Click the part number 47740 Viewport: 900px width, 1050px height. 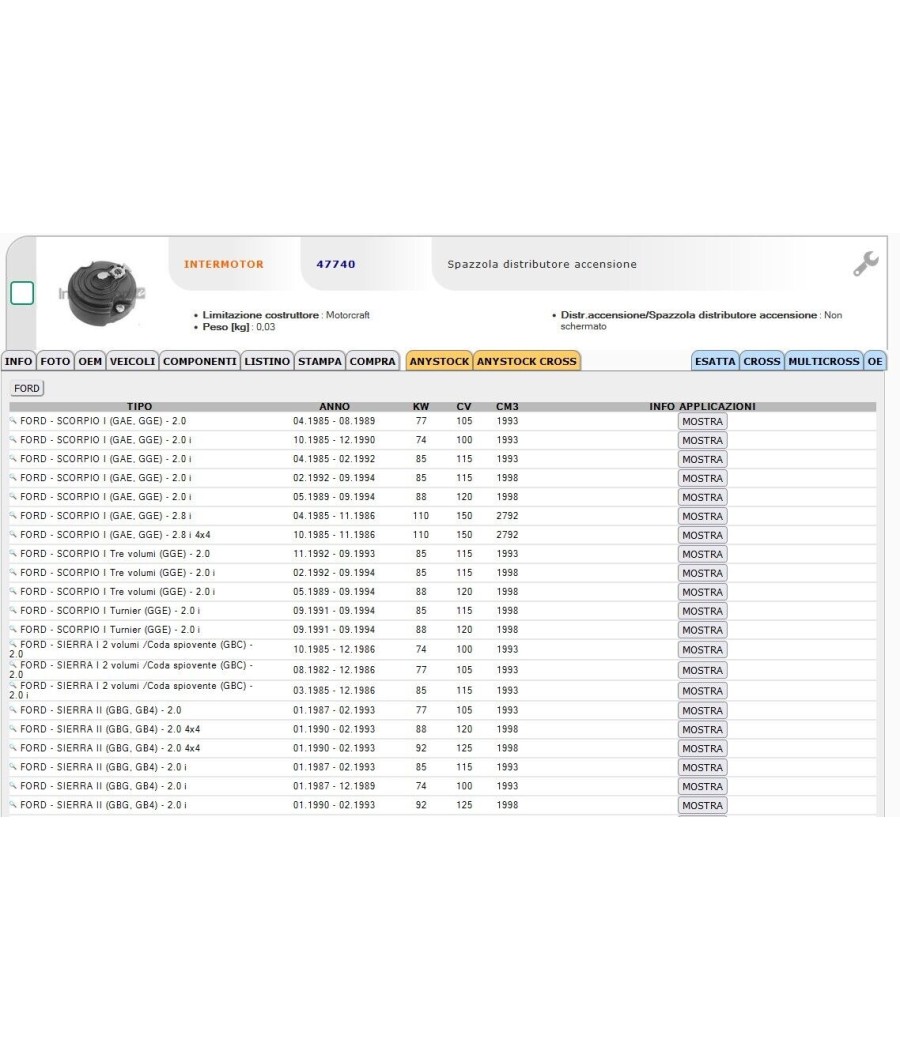(335, 265)
